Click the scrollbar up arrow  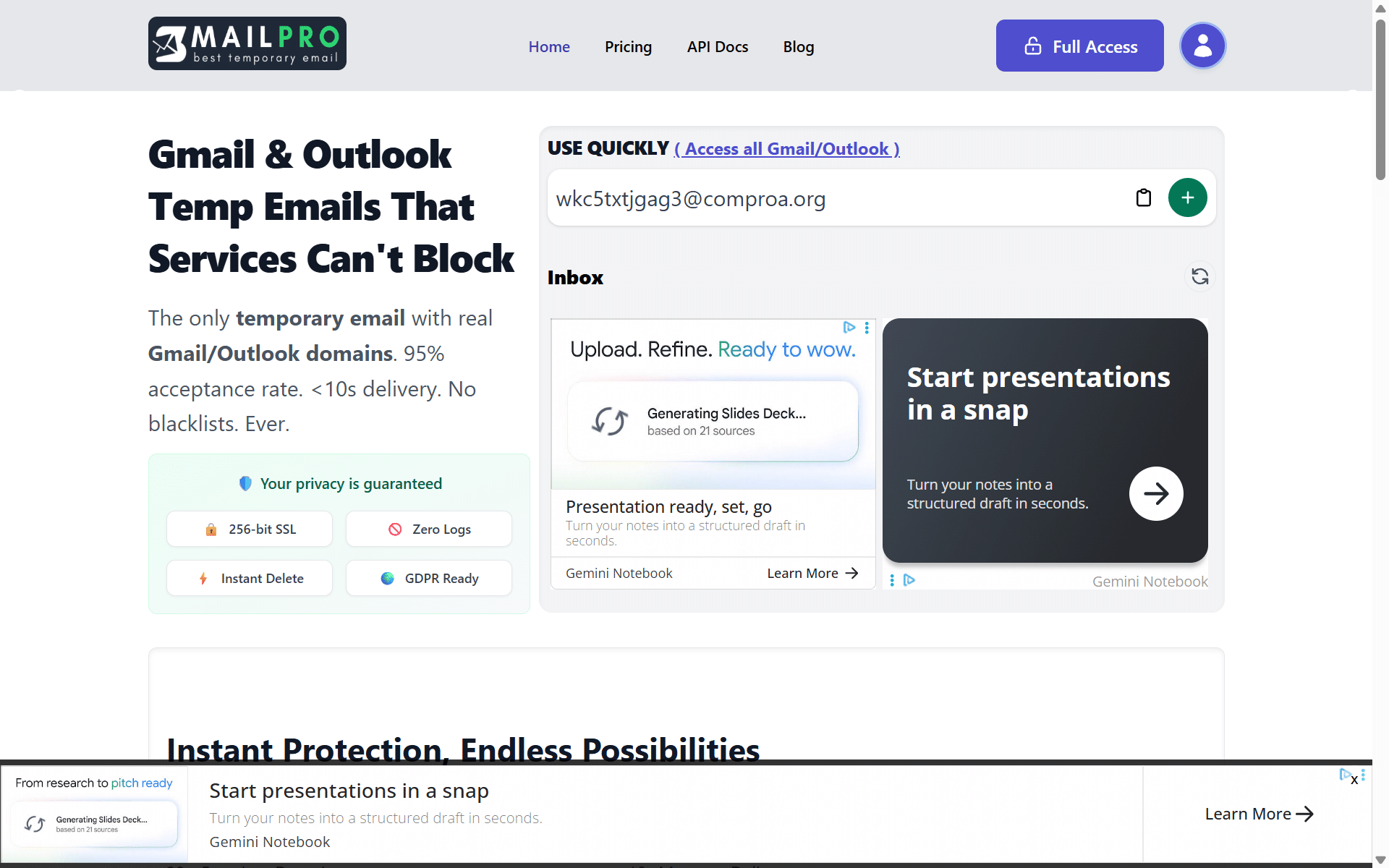click(1380, 7)
